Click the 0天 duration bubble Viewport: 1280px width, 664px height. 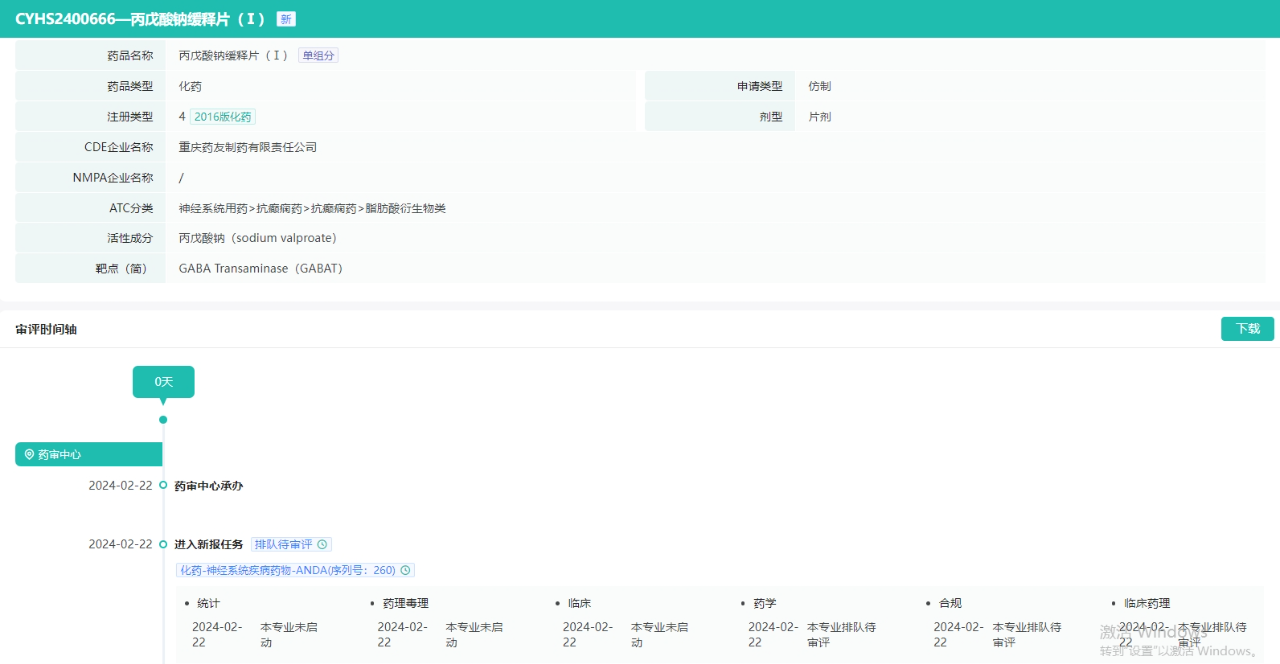[163, 382]
